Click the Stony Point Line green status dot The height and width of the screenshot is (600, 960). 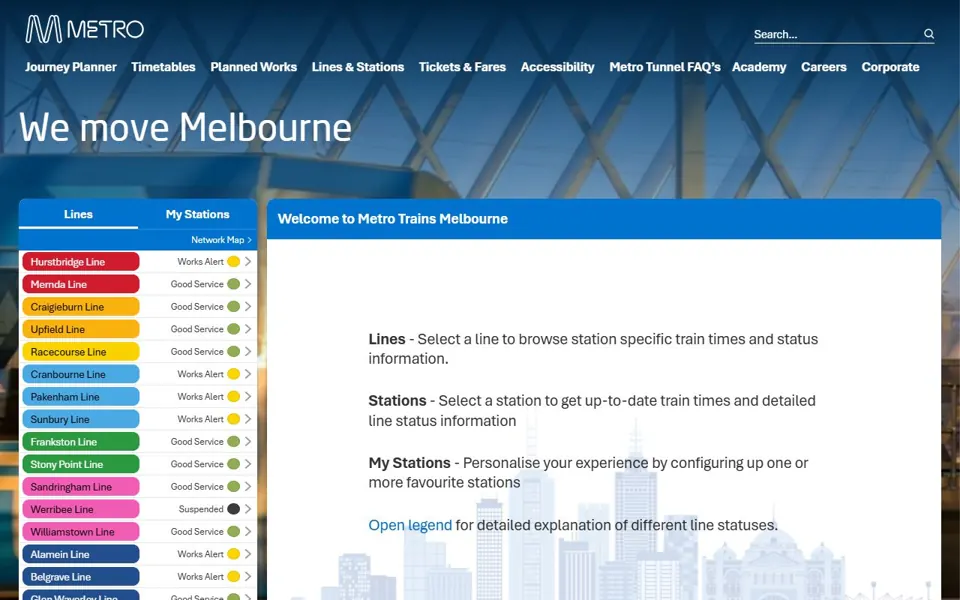click(x=233, y=464)
